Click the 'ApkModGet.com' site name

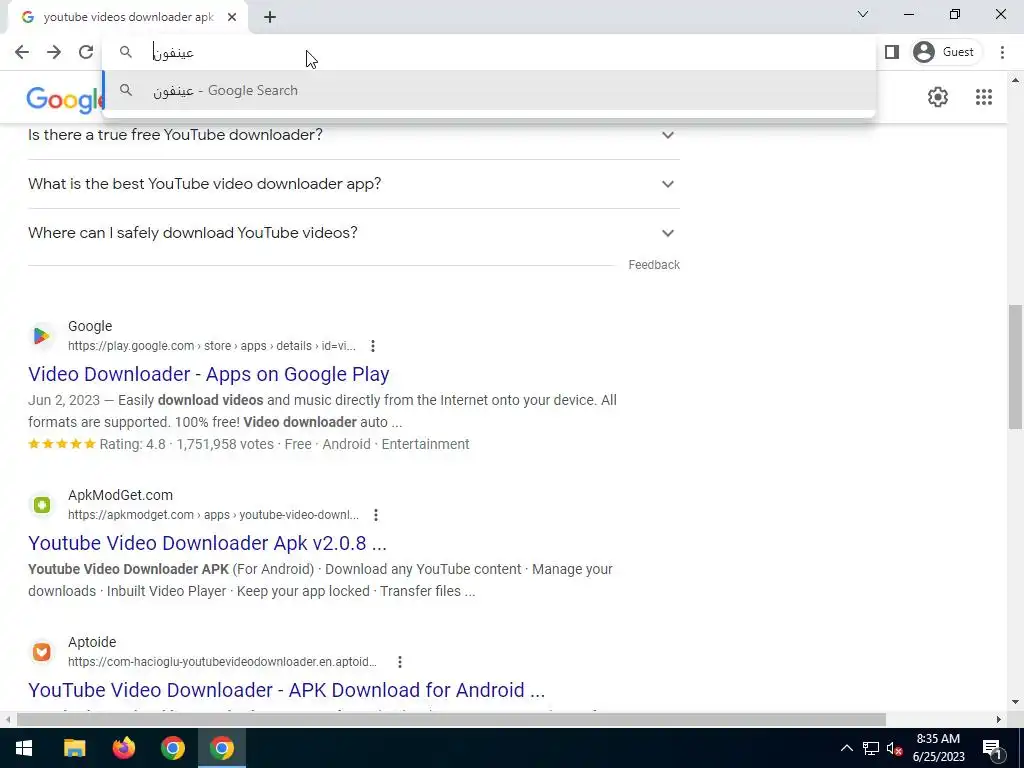(x=120, y=496)
